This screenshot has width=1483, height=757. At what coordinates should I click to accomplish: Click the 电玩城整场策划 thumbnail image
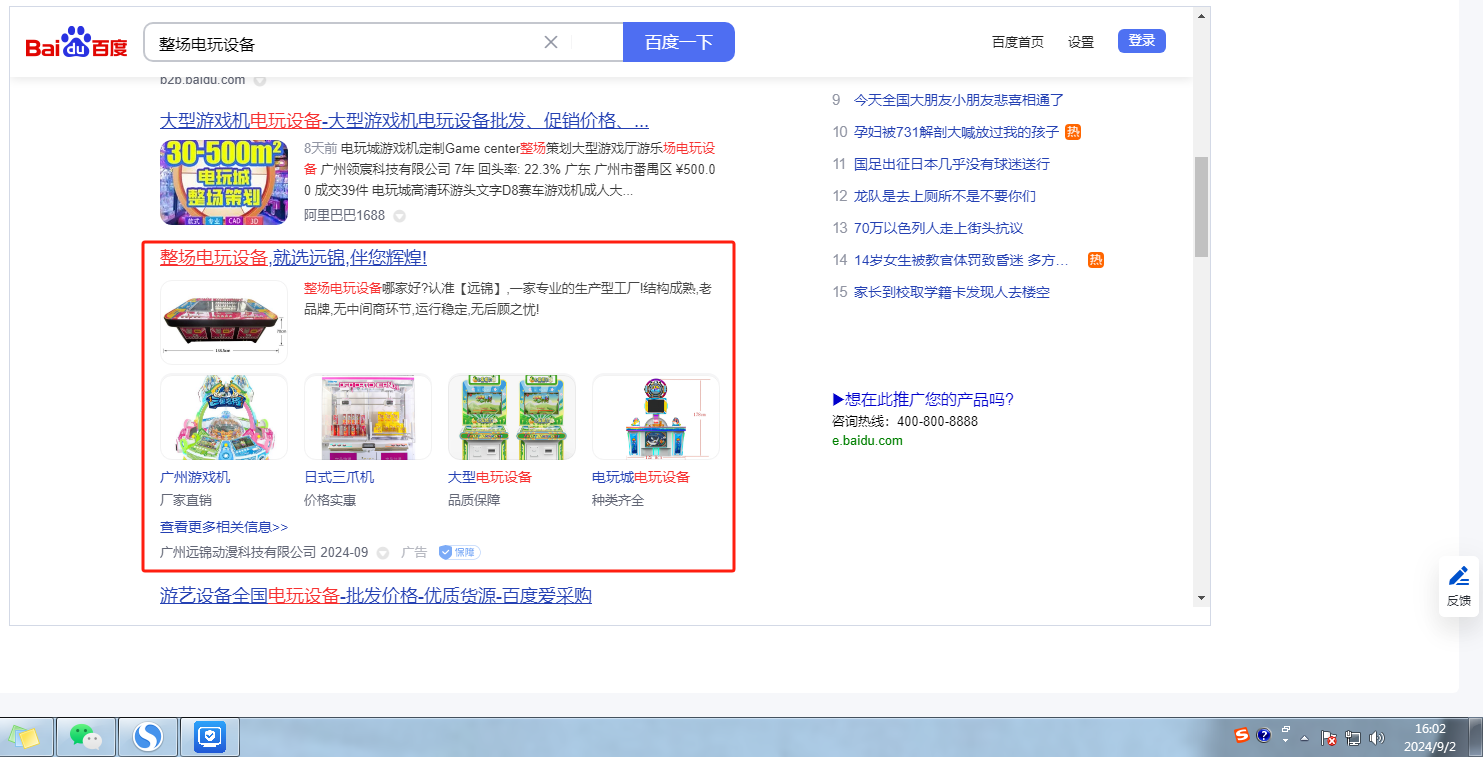click(224, 182)
